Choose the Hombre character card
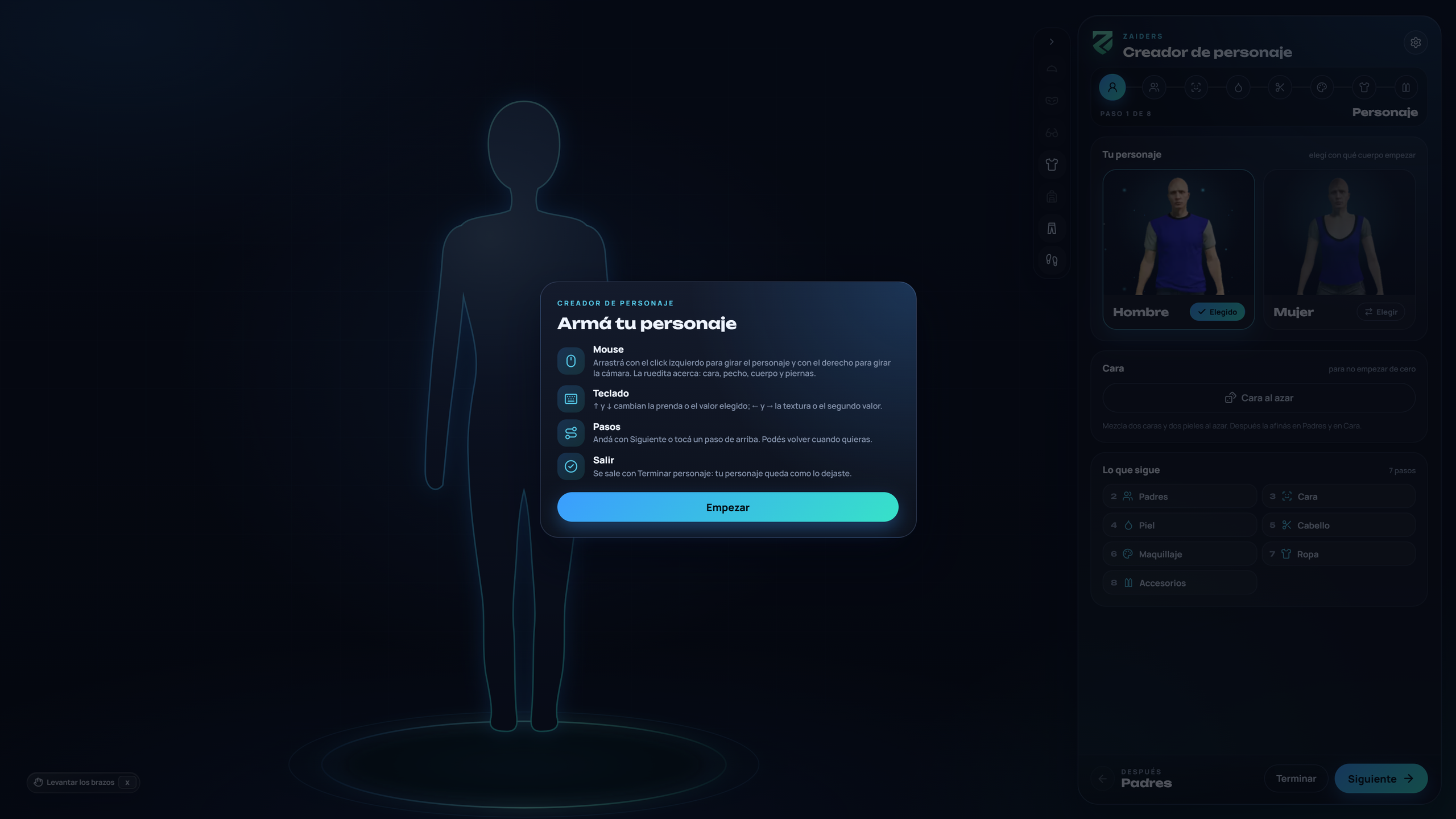 1178,249
